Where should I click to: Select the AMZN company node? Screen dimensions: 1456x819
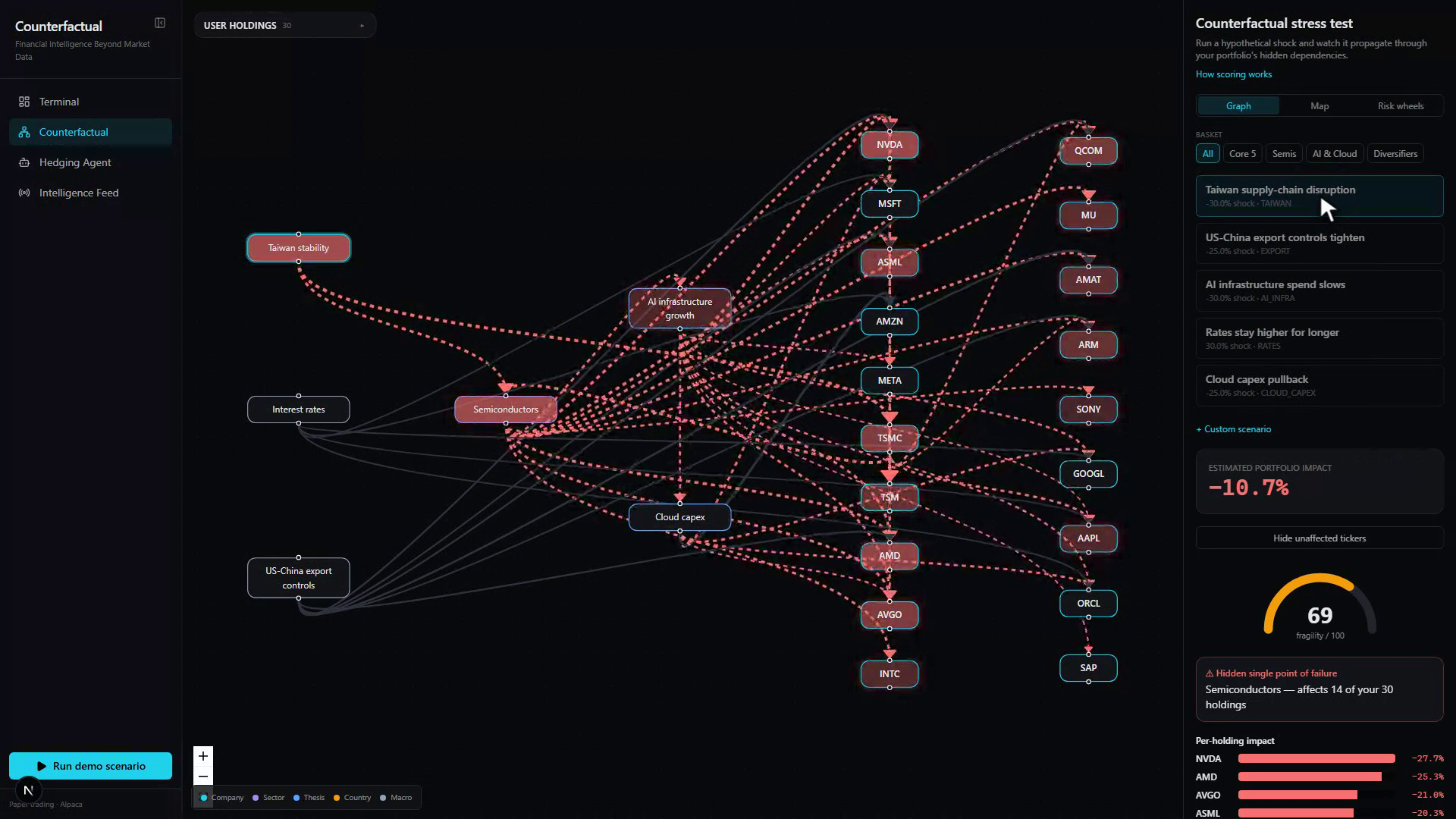(890, 322)
